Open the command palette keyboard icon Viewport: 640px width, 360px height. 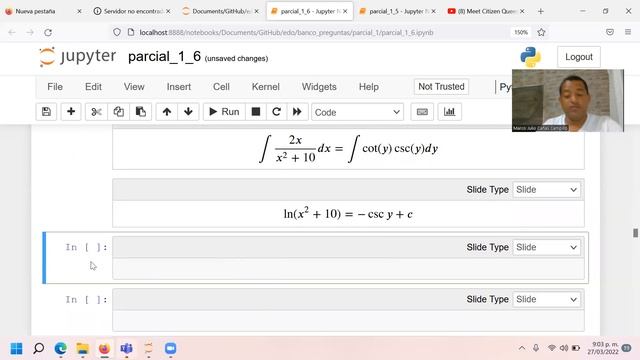(422, 112)
